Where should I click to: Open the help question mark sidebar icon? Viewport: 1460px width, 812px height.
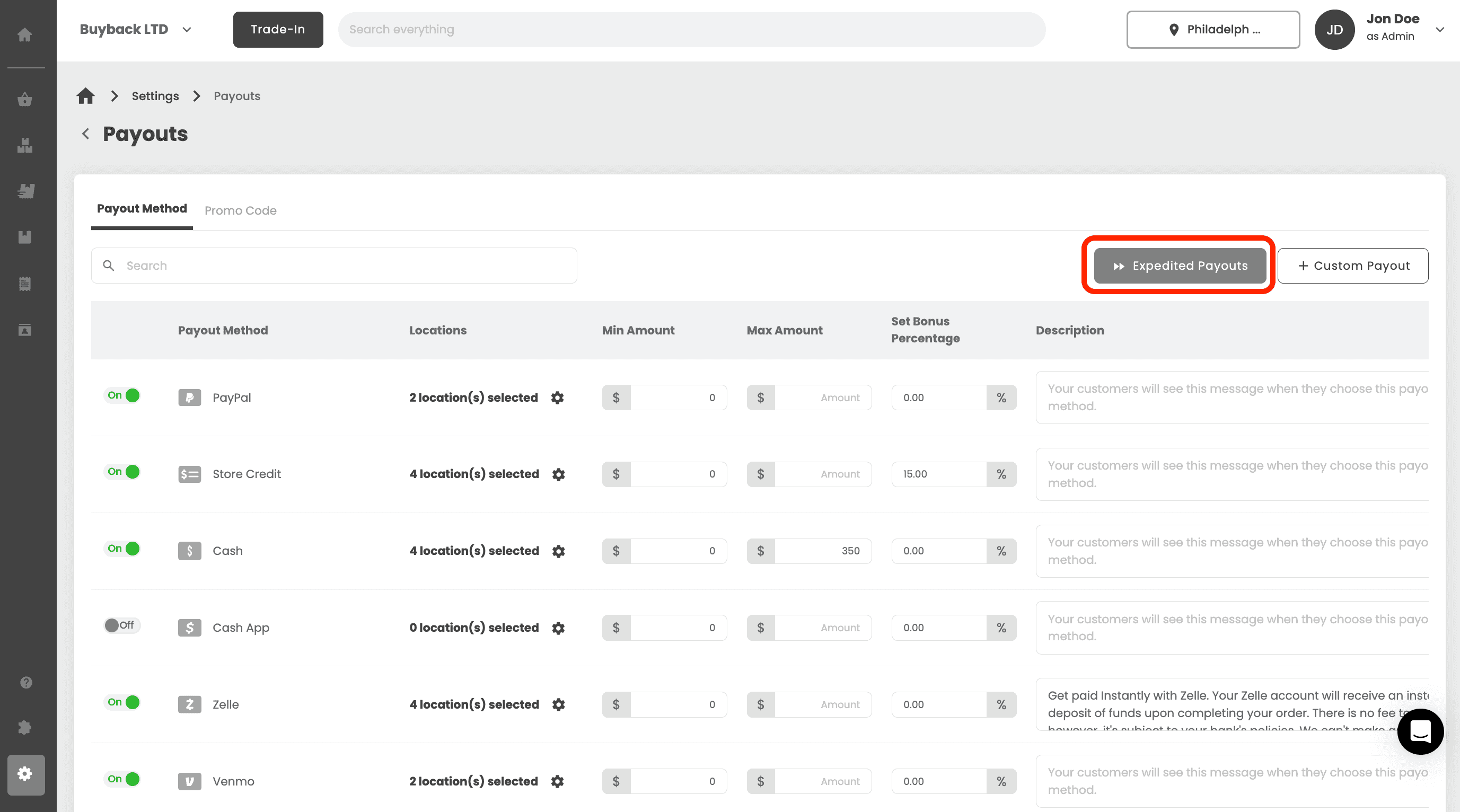pos(26,682)
